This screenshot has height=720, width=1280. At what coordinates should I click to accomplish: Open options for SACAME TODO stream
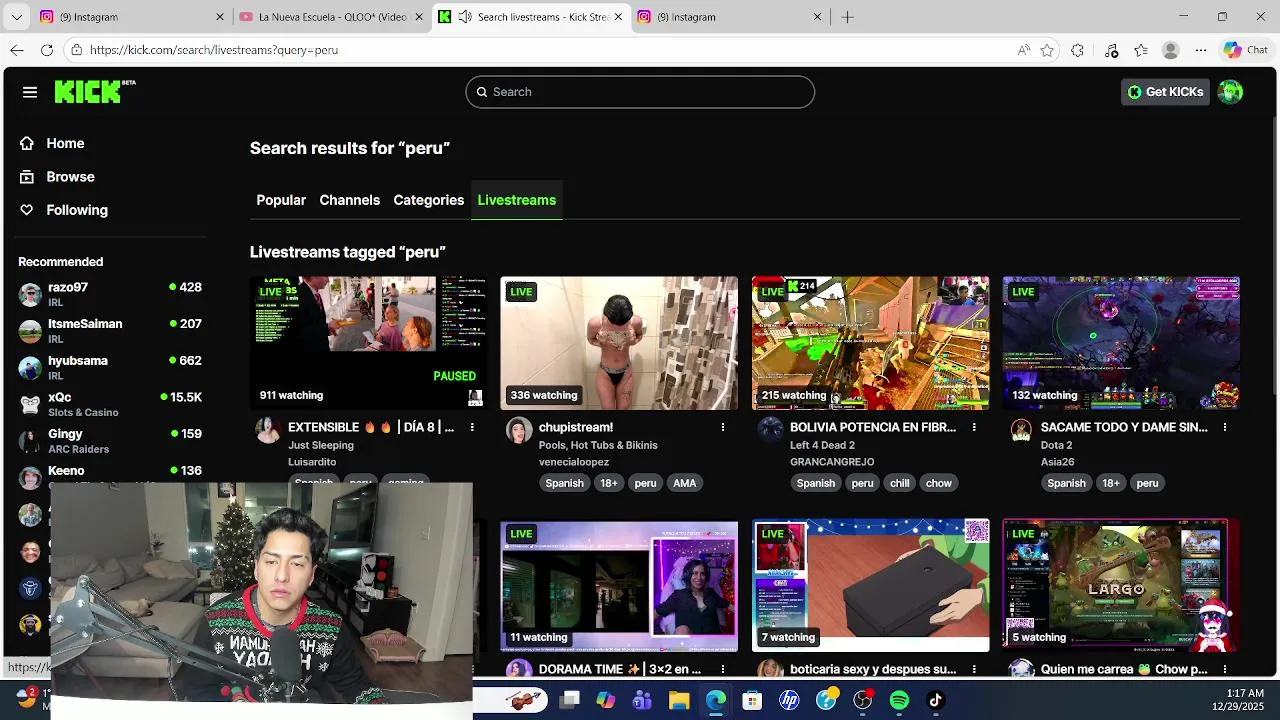click(1225, 427)
